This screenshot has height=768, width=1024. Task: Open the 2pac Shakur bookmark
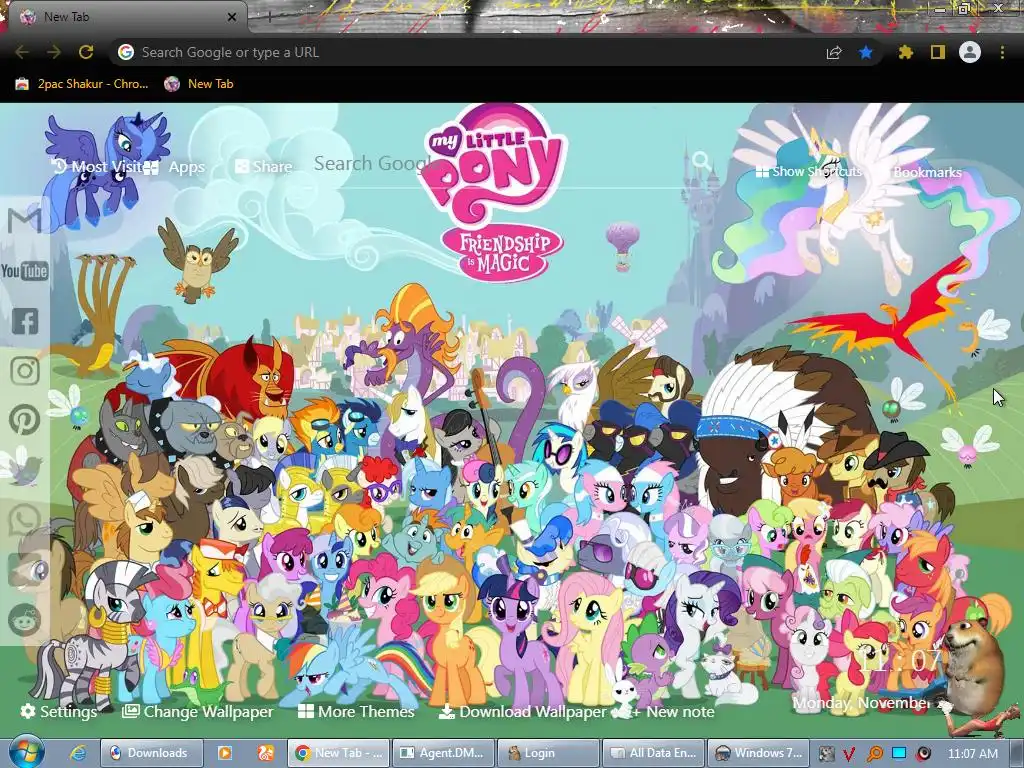(x=82, y=84)
